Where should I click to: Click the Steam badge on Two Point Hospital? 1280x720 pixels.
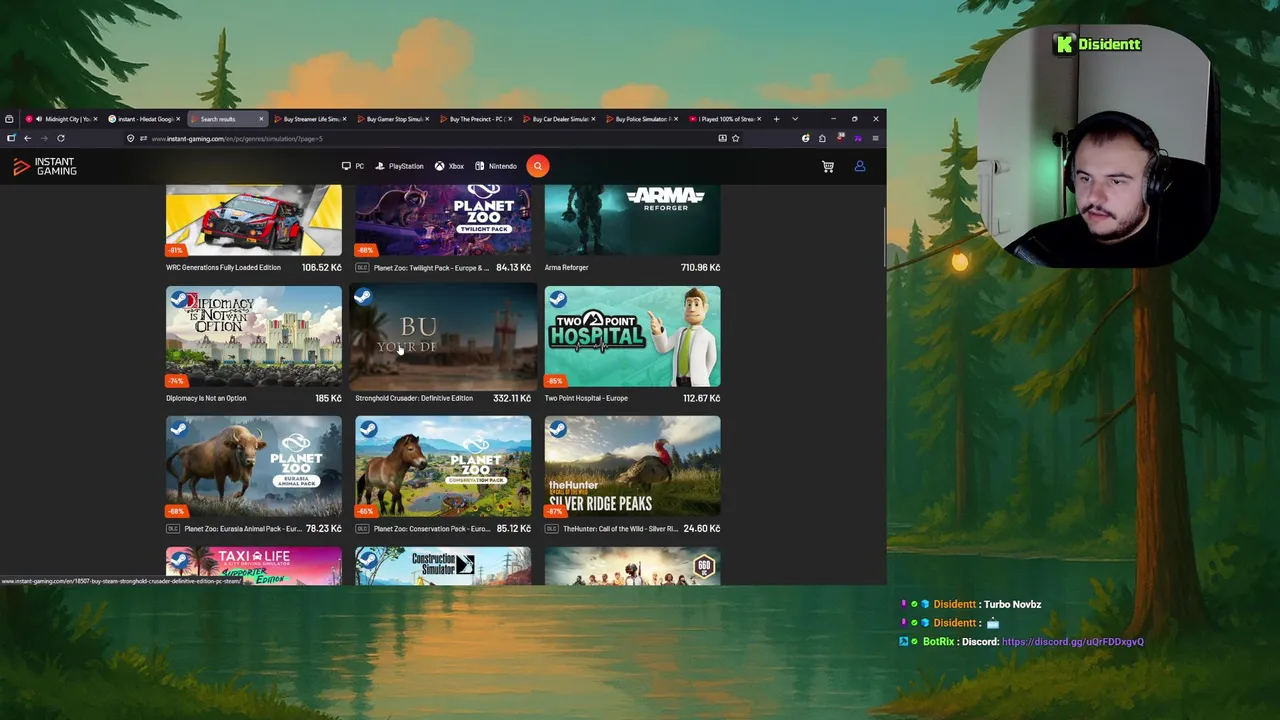click(557, 297)
